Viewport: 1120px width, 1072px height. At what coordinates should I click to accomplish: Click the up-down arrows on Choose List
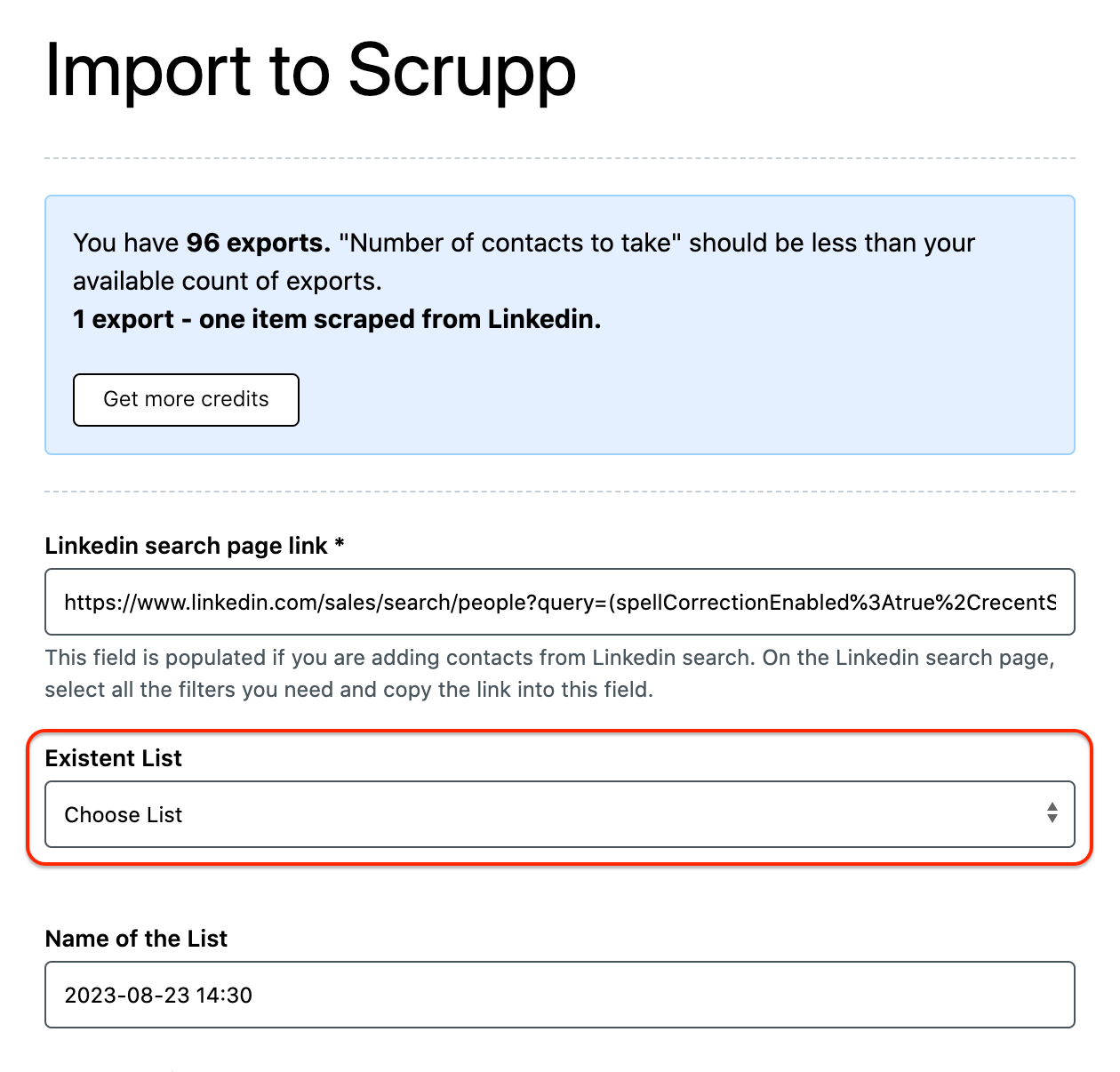(1052, 813)
